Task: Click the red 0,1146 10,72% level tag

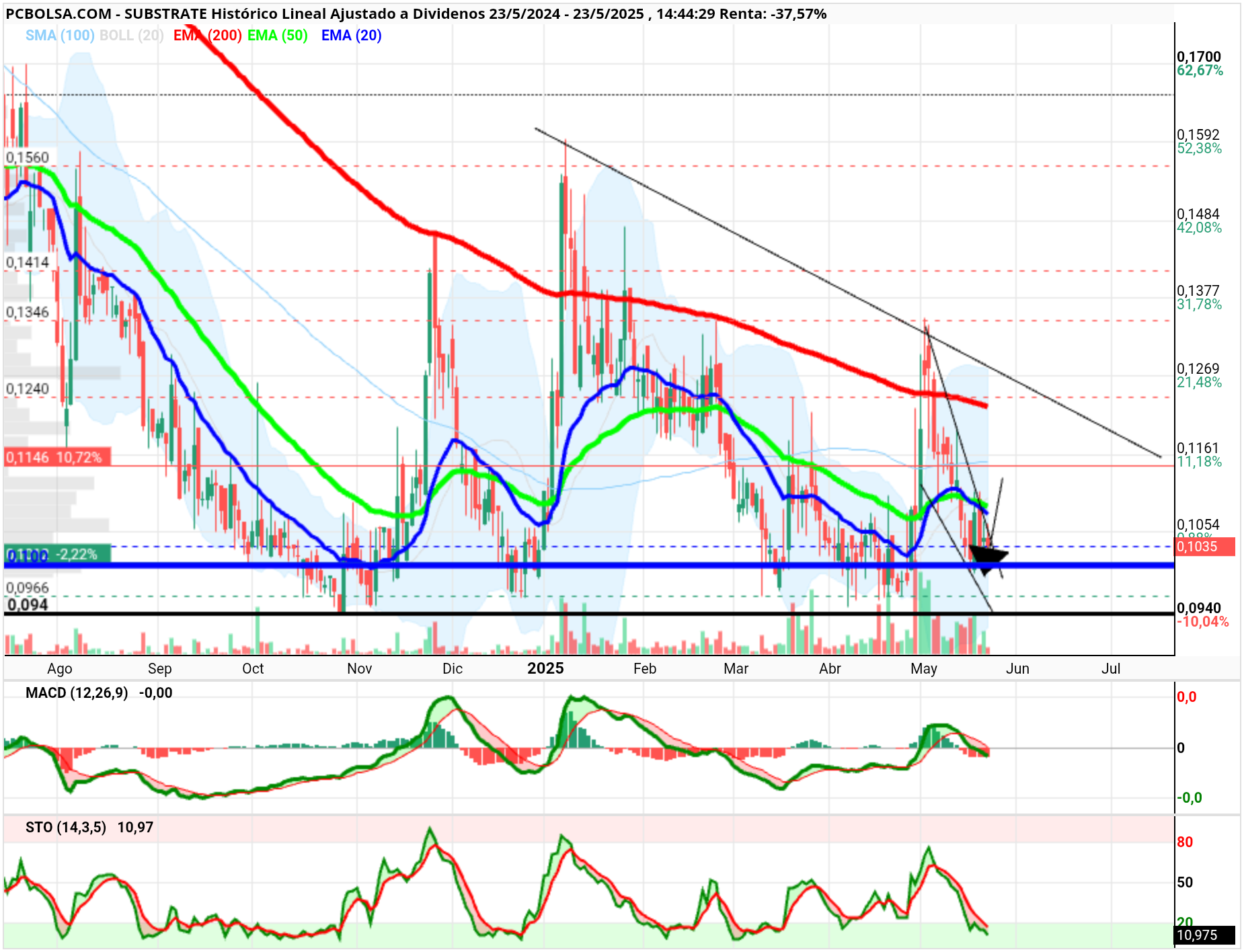Action: tap(57, 457)
